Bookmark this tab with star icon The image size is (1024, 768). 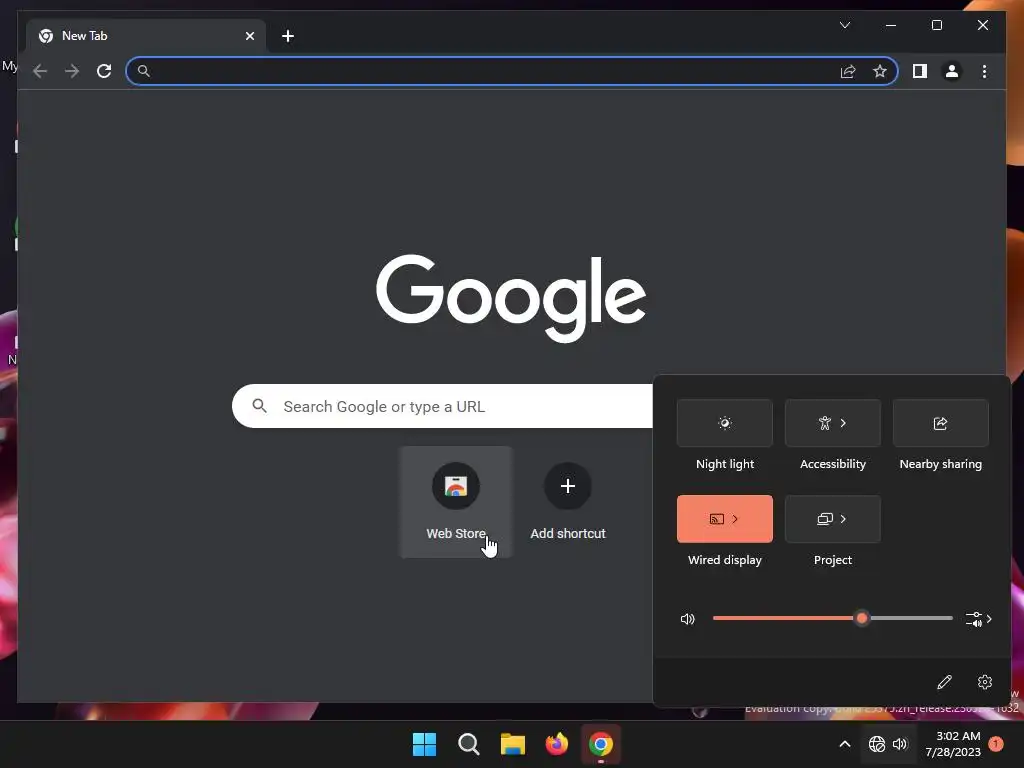coord(880,71)
